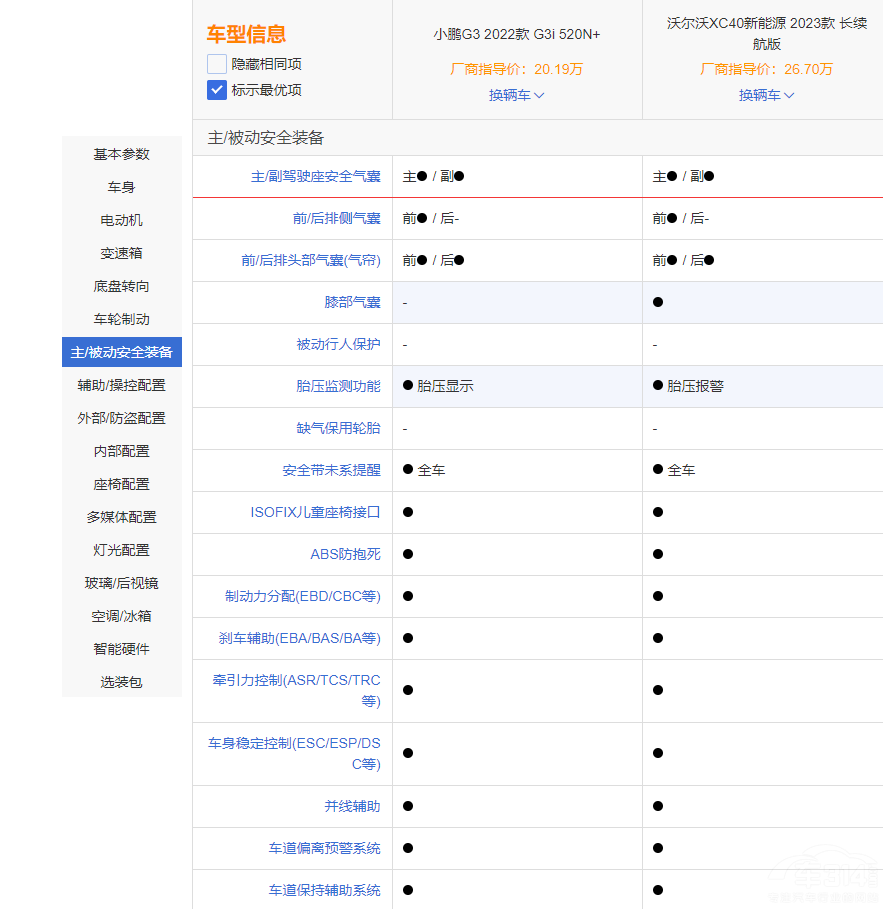Navigate to 多媒体配置 section
Screen dimensions: 883x909
point(122,517)
